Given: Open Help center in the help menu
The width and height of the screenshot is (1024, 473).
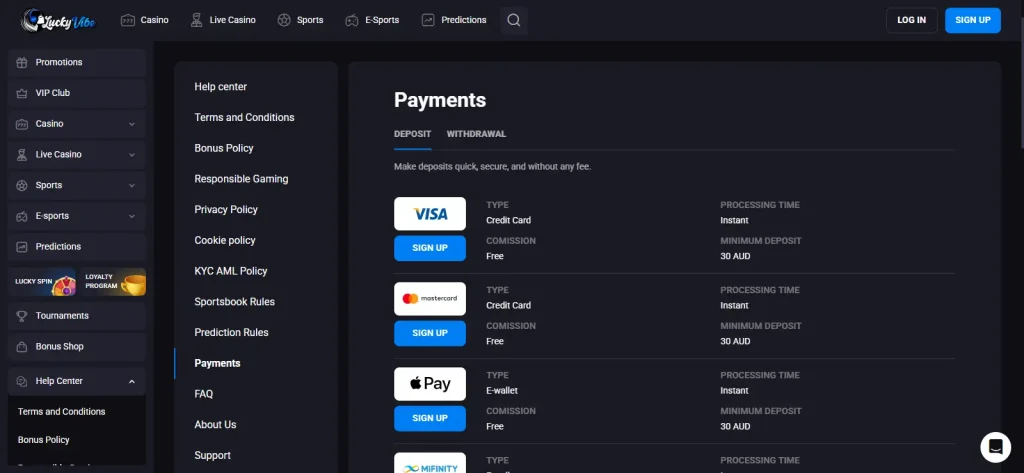Looking at the screenshot, I should [x=221, y=87].
